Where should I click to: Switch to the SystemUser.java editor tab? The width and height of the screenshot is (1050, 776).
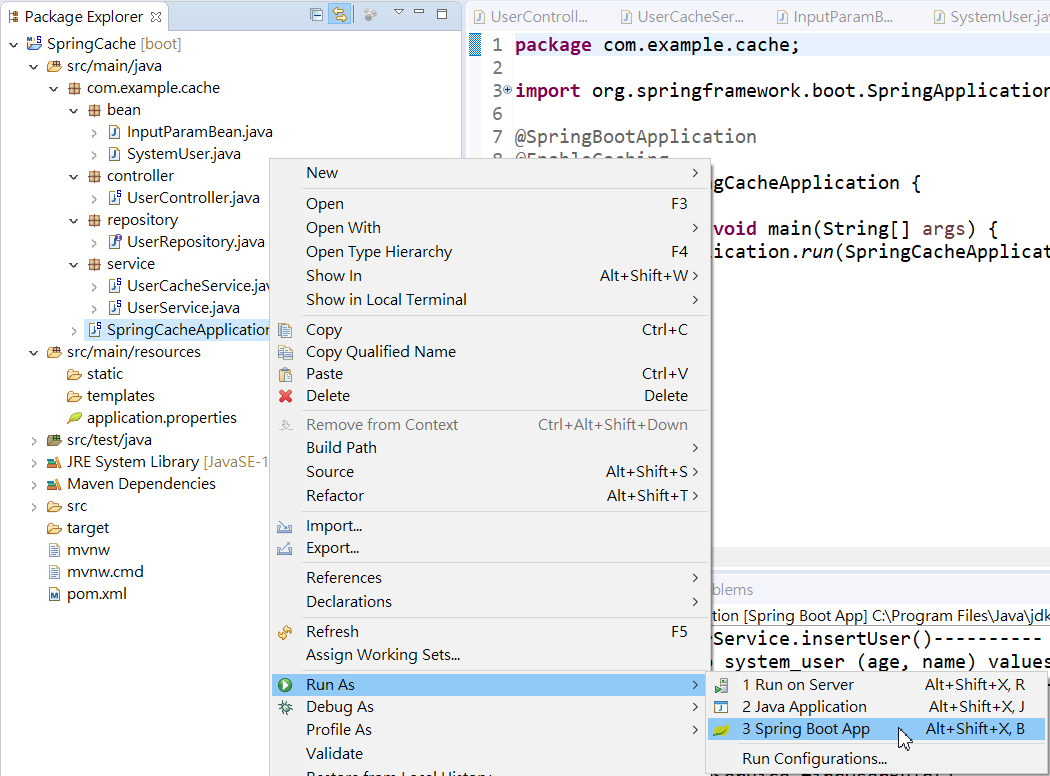(991, 17)
